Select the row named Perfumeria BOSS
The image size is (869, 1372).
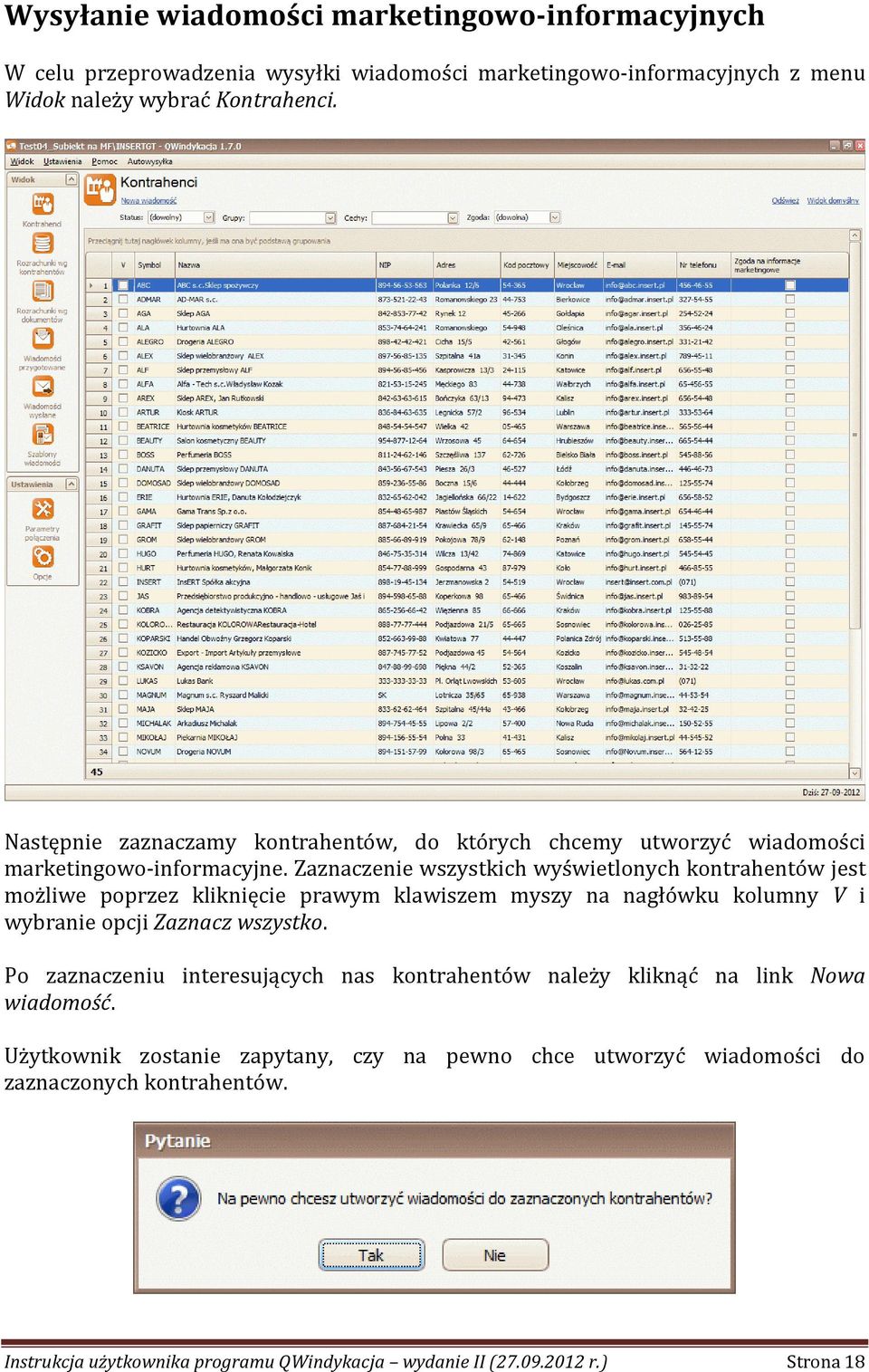click(x=467, y=455)
